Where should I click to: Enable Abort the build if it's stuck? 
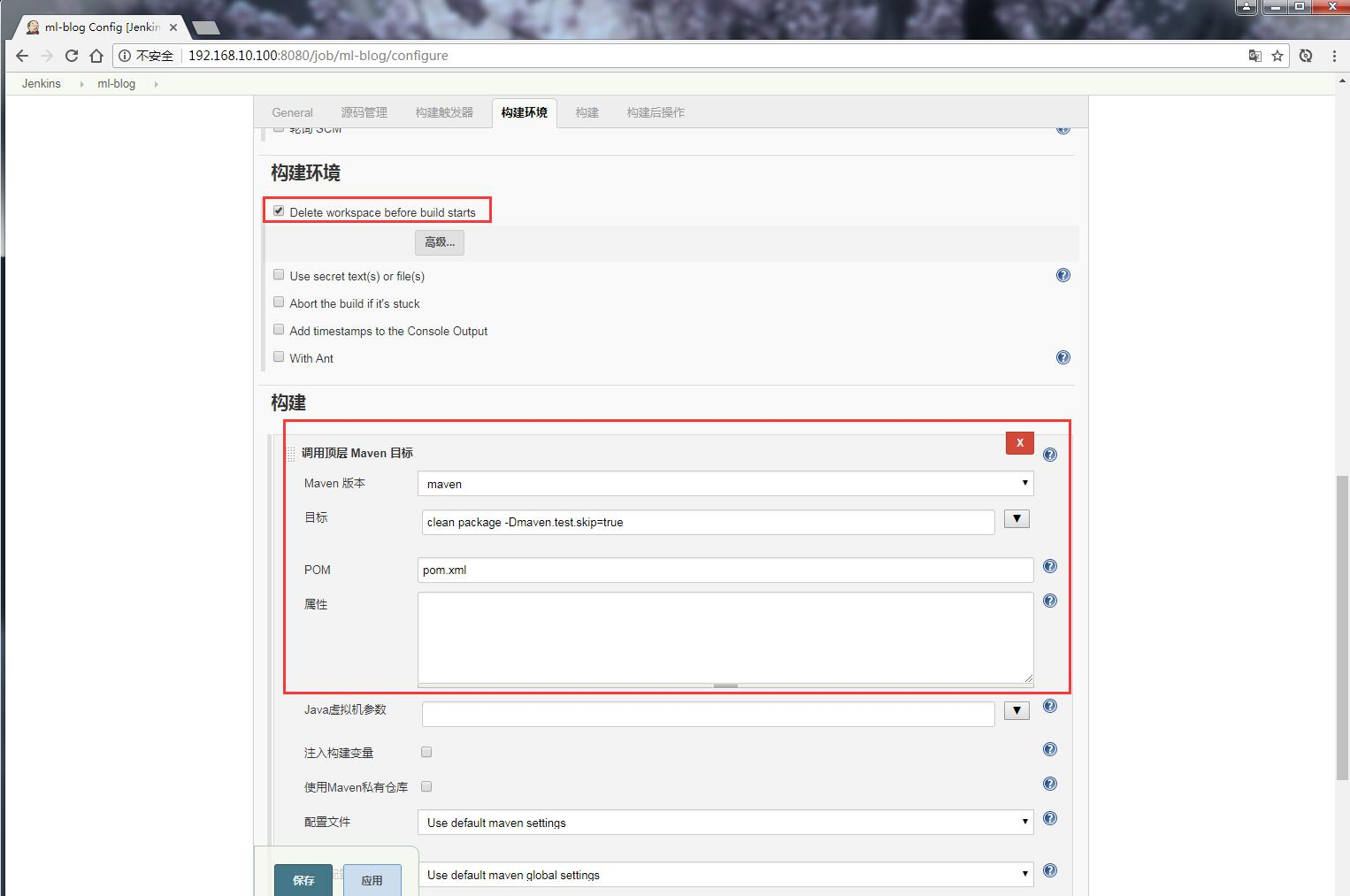(279, 302)
